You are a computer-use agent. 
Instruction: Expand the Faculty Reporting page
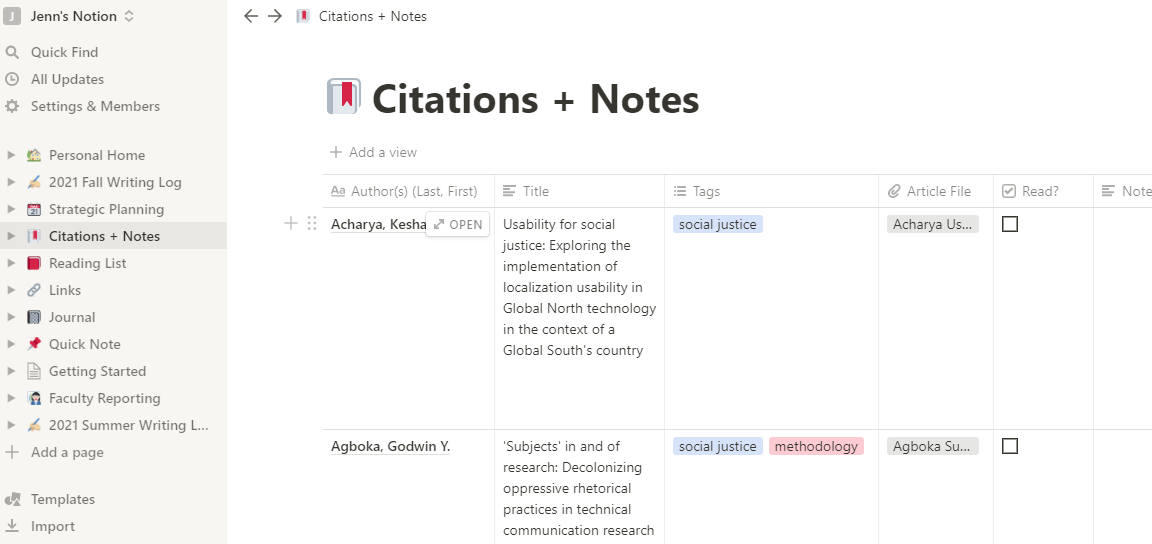pyautogui.click(x=11, y=398)
